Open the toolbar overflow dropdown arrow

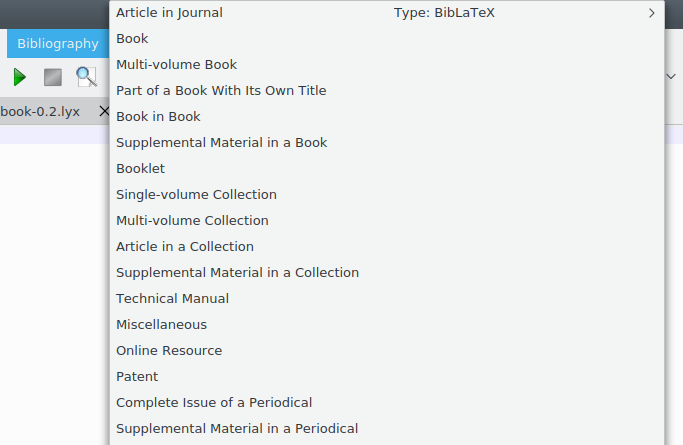[x=671, y=77]
